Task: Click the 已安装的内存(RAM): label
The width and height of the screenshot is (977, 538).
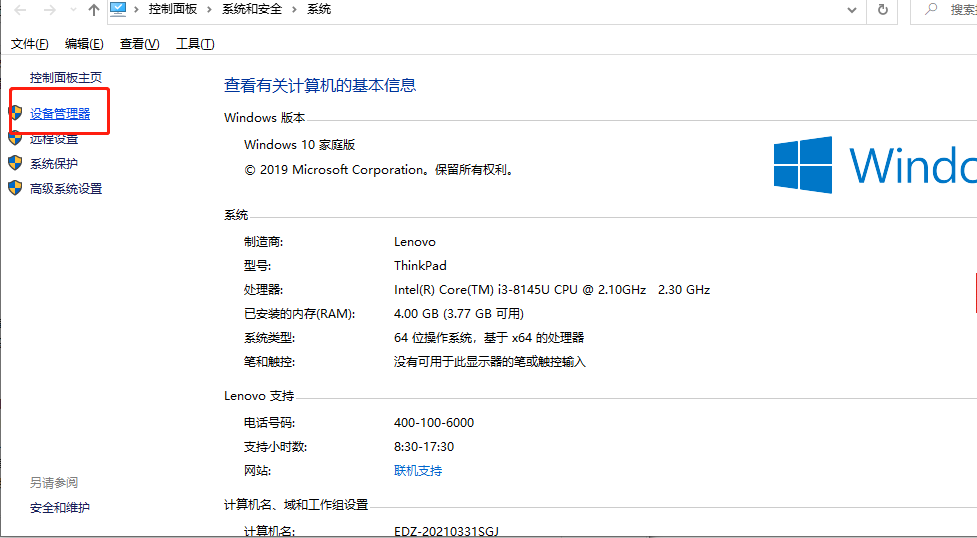Action: pos(299,314)
